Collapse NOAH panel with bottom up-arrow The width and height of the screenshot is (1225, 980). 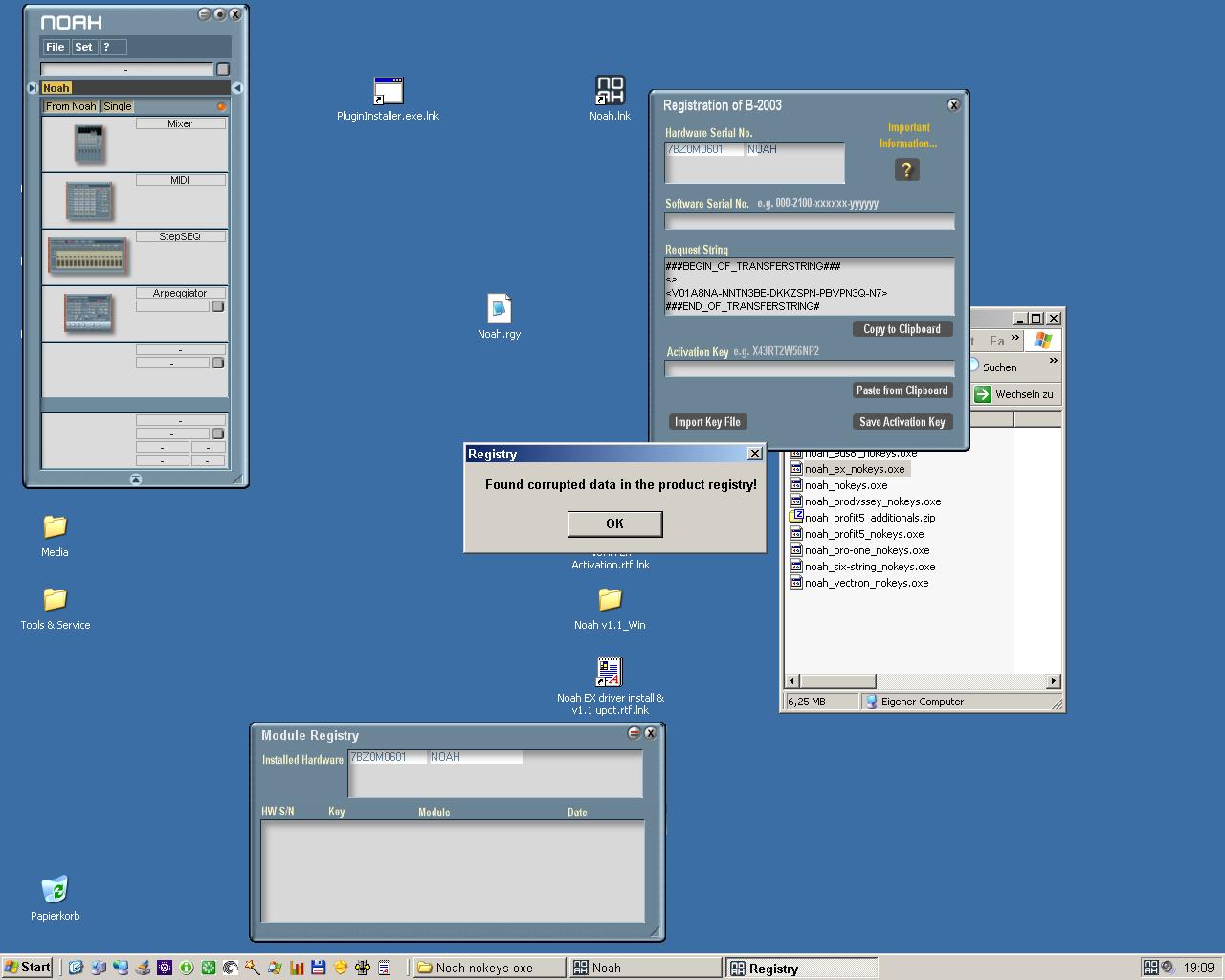pyautogui.click(x=135, y=479)
